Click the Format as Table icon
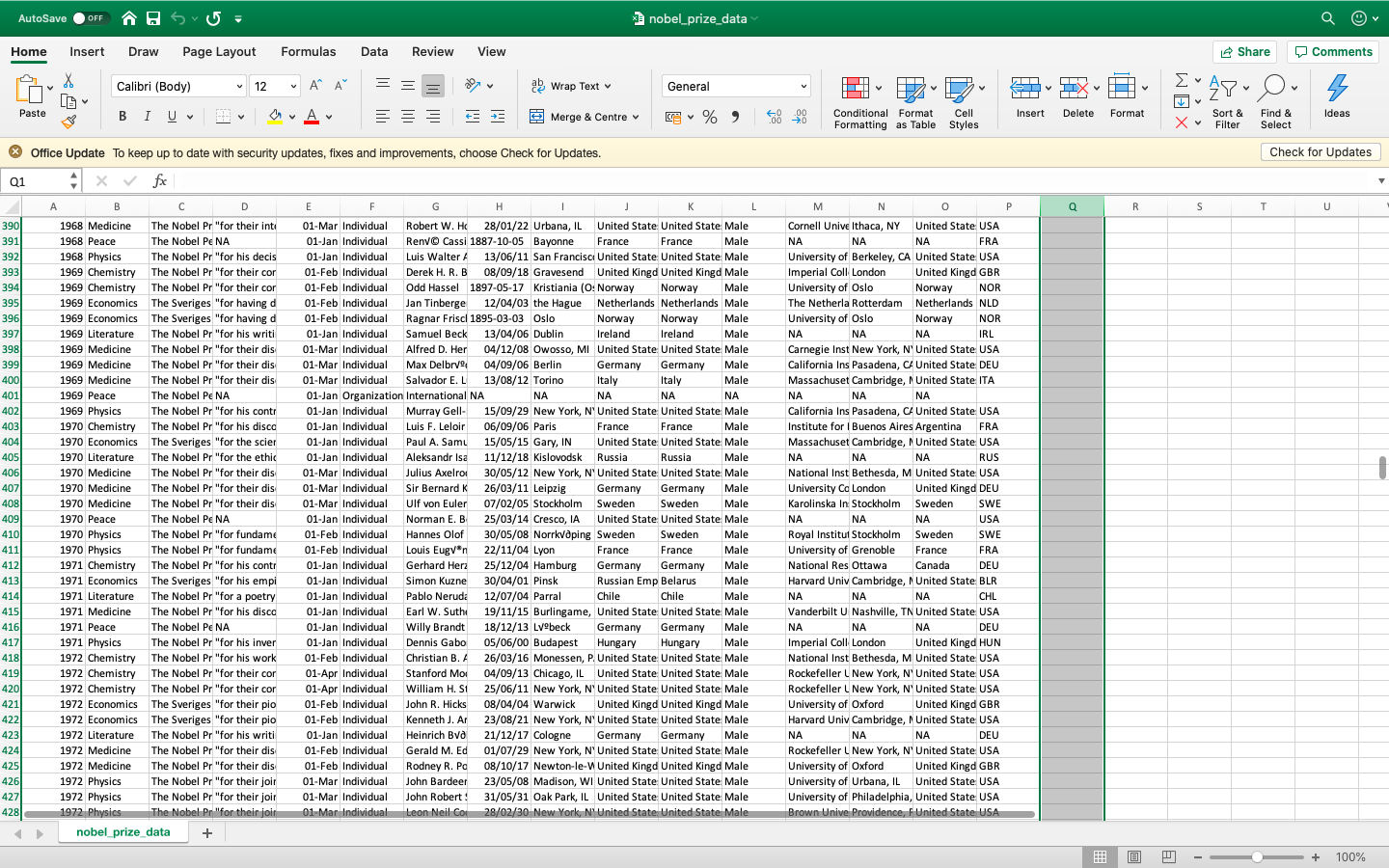The image size is (1389, 868). click(912, 100)
